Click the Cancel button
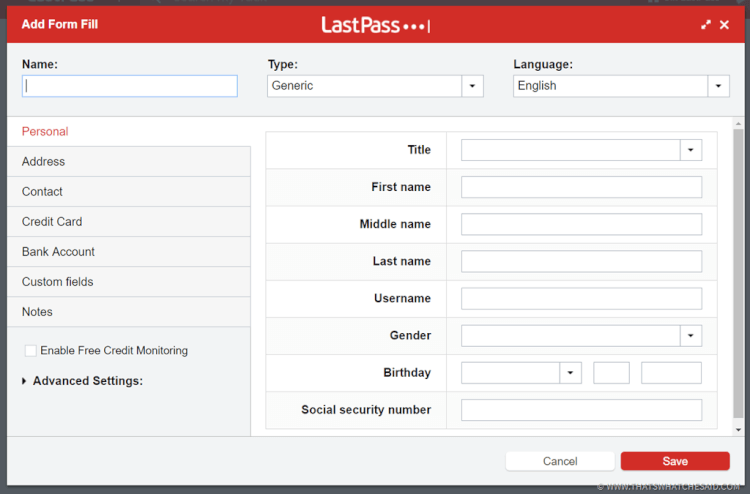Viewport: 750px width, 494px height. [x=560, y=461]
